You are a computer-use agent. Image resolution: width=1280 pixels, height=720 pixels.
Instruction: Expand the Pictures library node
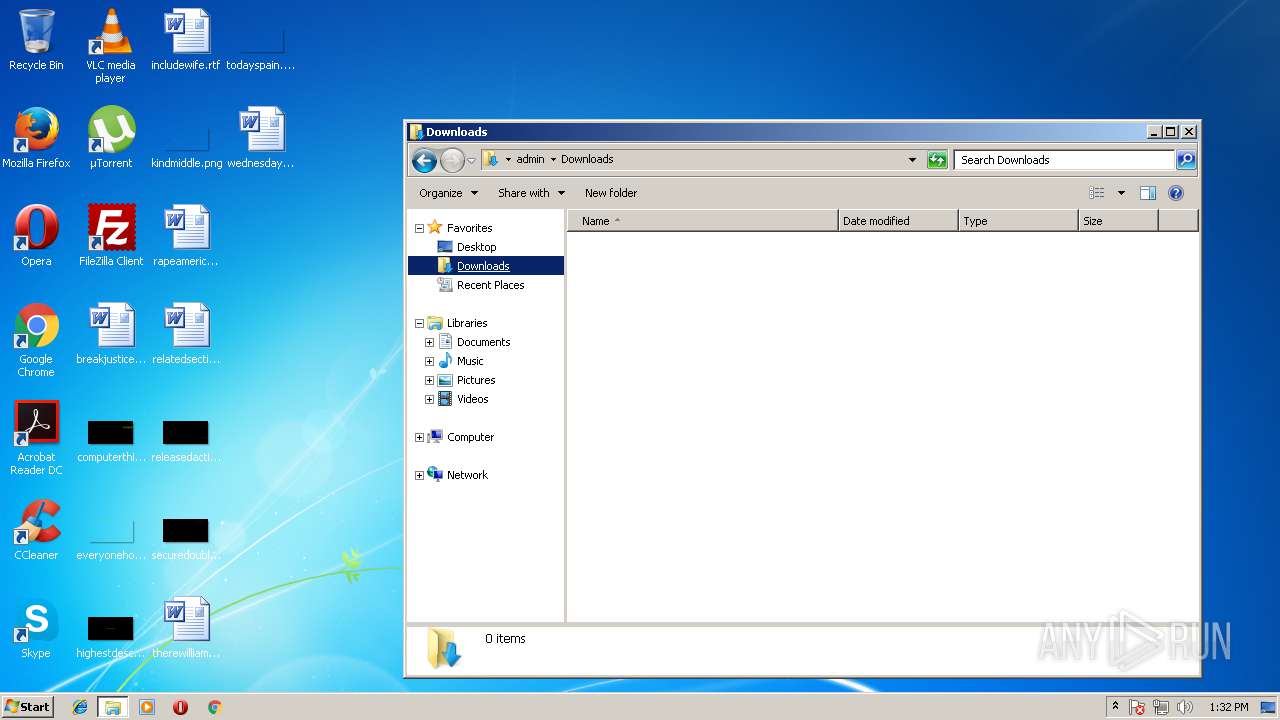pyautogui.click(x=429, y=380)
